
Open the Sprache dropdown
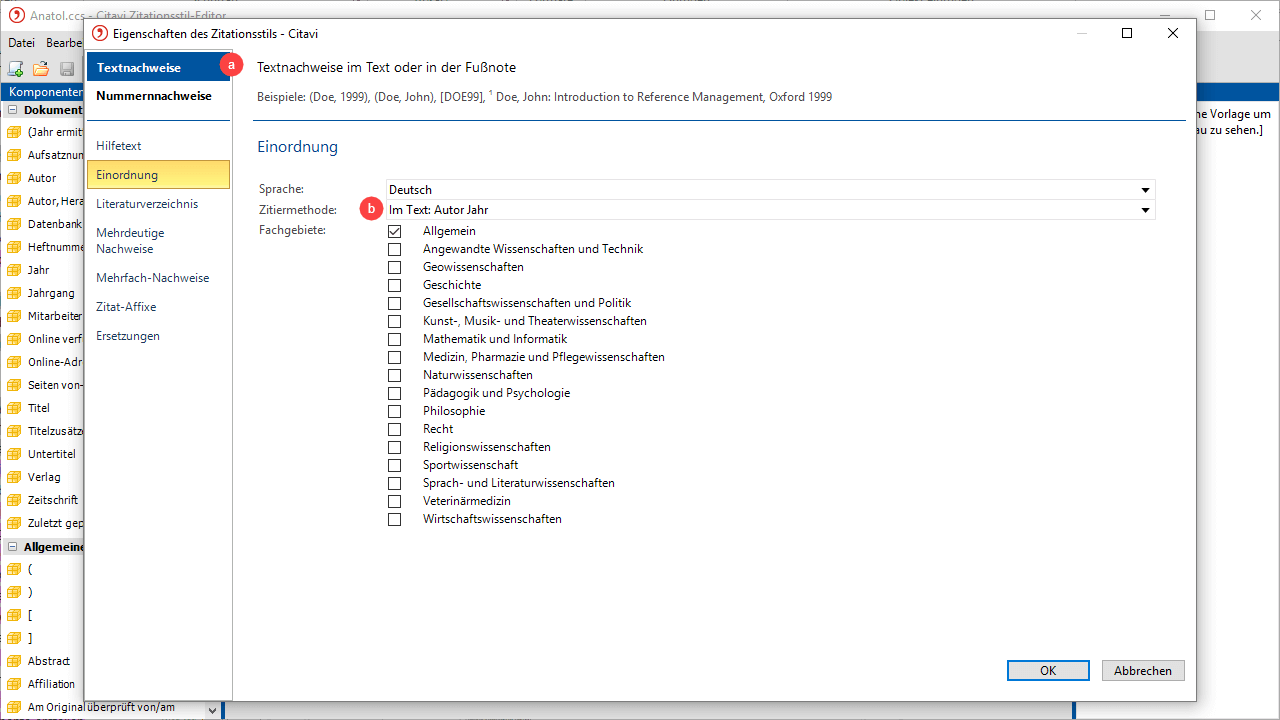(x=1145, y=190)
